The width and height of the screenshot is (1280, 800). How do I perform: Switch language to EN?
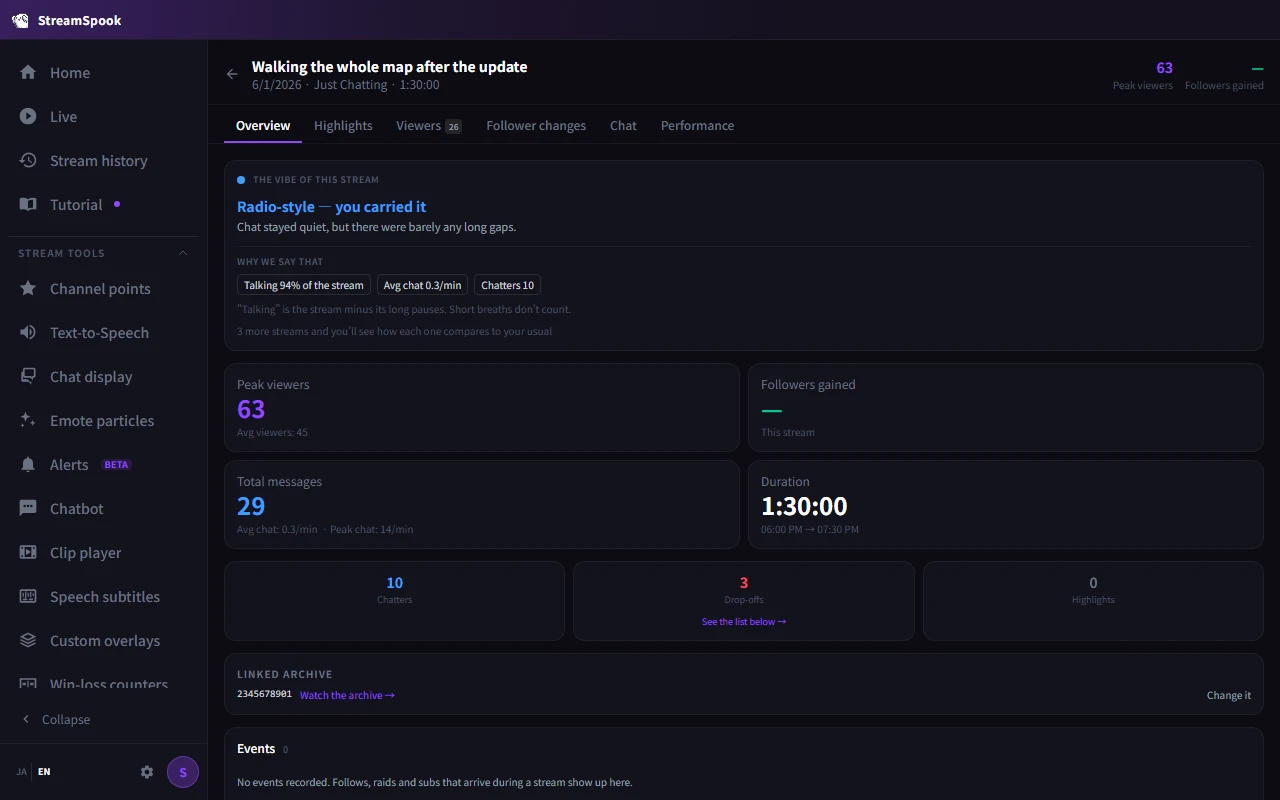(x=44, y=772)
